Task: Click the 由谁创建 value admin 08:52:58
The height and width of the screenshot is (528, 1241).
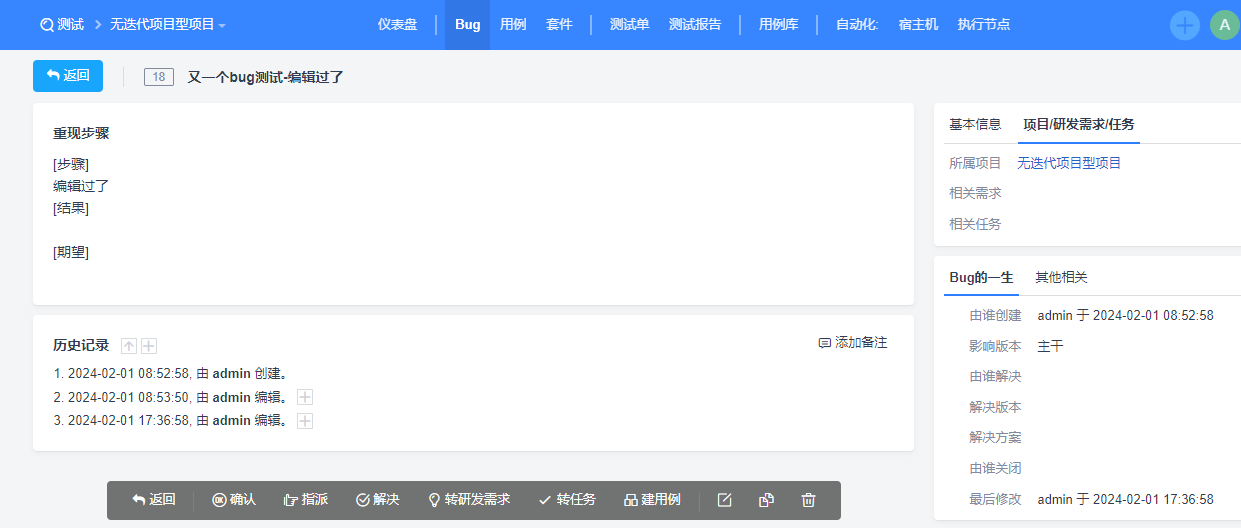Action: coord(1126,315)
